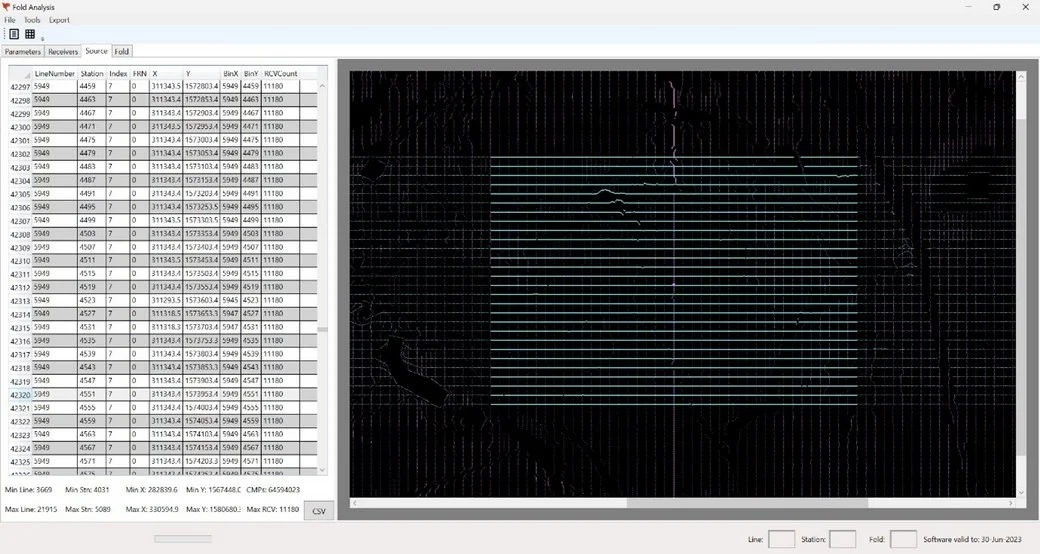Restore the window with the maximize button
Screen dimensions: 1040x554
click(996, 7)
